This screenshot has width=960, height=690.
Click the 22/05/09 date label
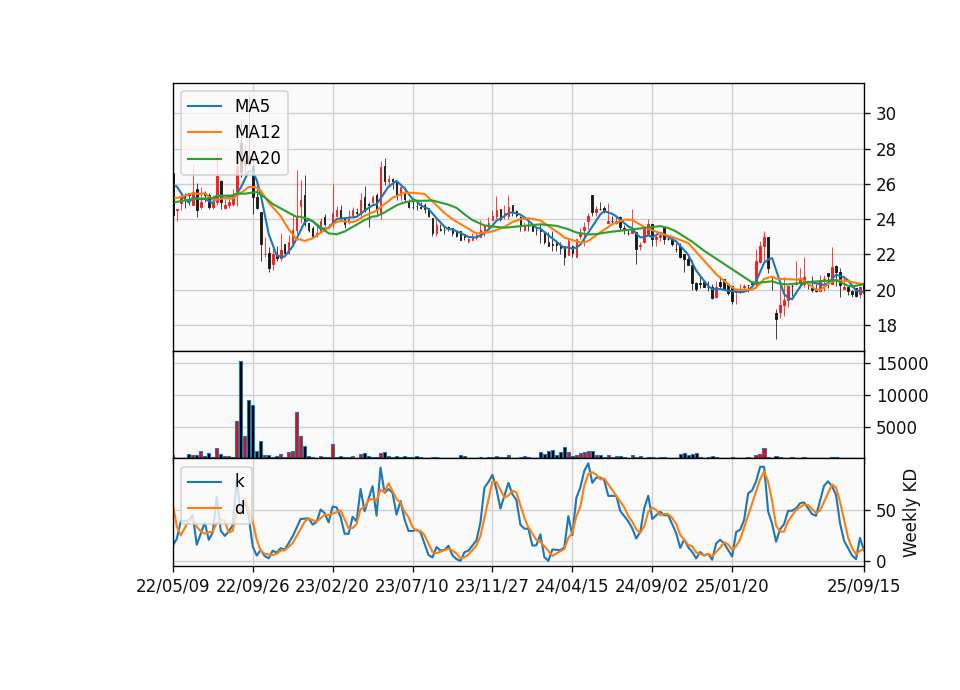point(173,586)
